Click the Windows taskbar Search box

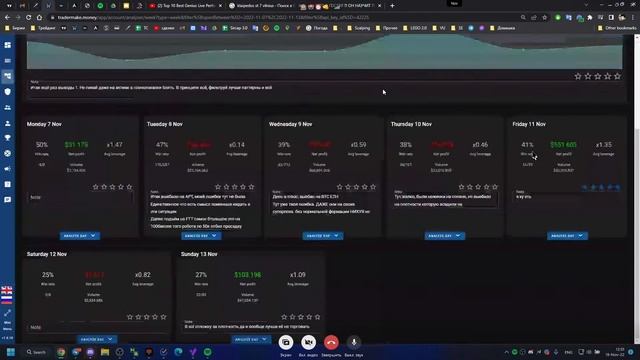pos(36,352)
